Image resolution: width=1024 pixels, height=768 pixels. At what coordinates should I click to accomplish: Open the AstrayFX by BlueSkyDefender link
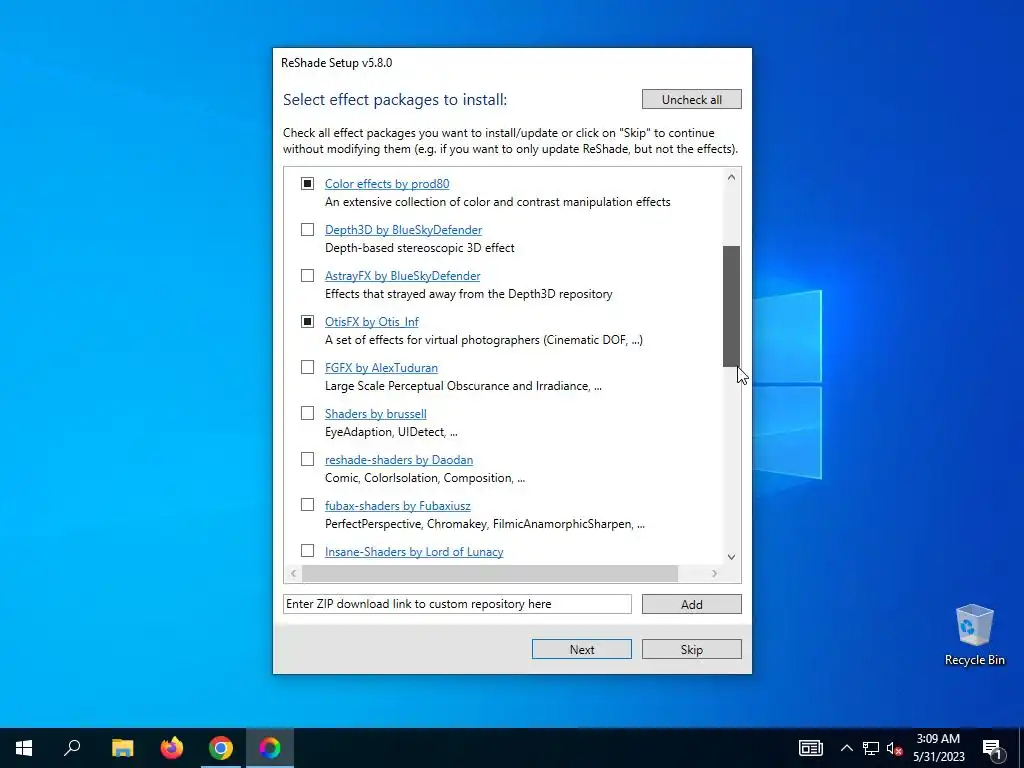[x=402, y=276]
